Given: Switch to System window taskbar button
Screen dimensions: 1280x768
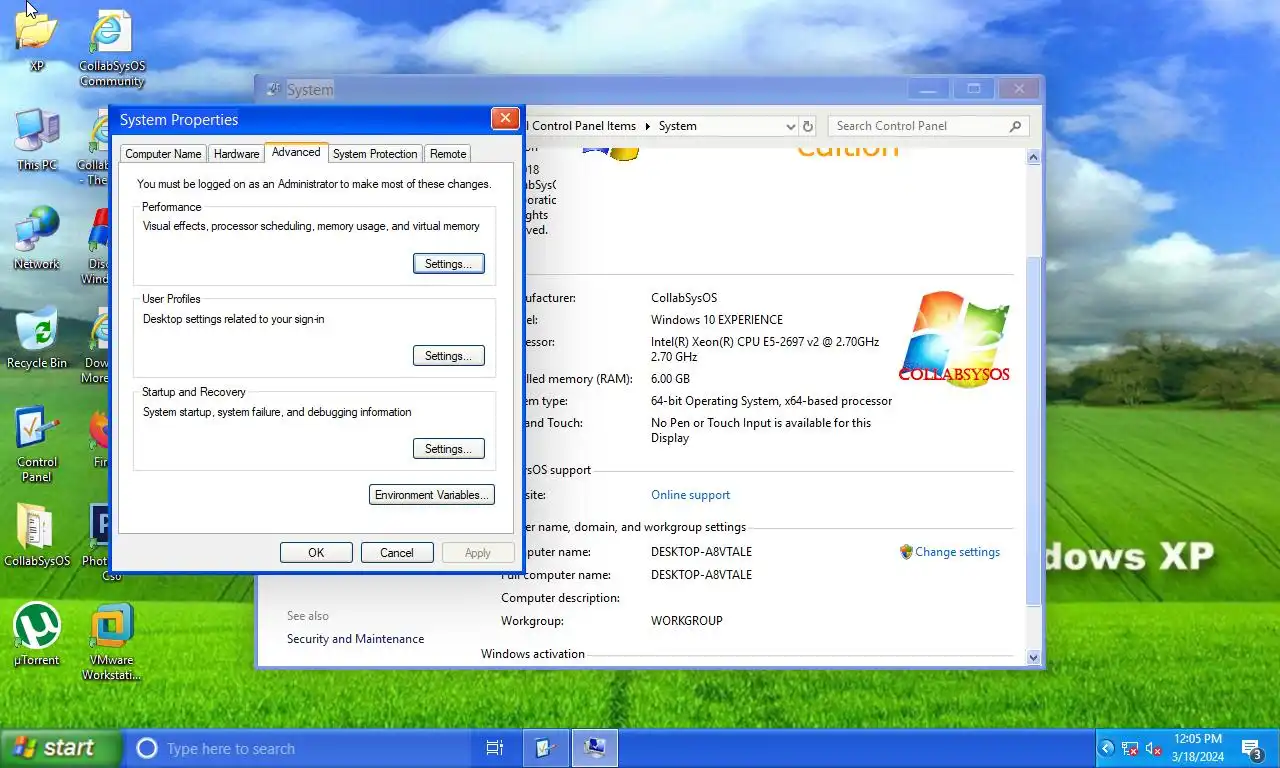Looking at the screenshot, I should point(594,748).
